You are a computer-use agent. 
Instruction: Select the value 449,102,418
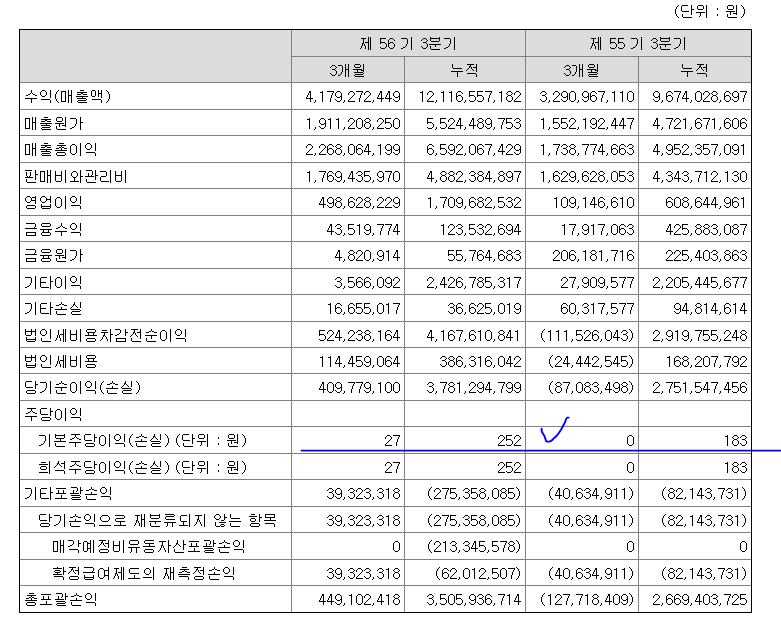359,600
